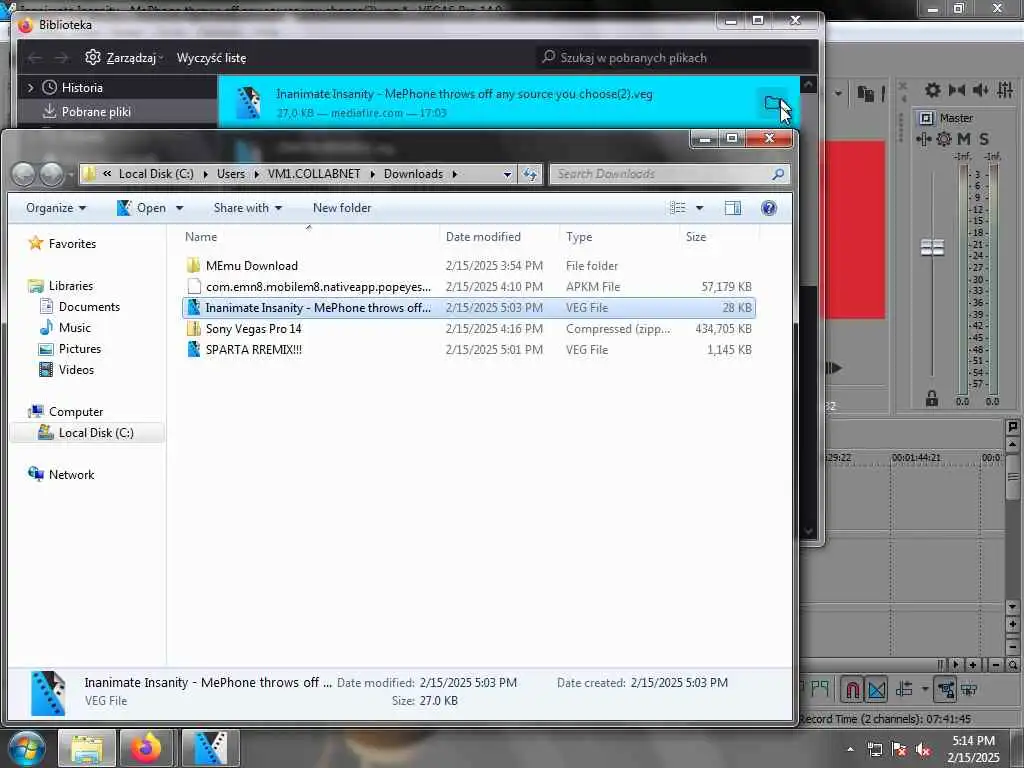Select Favorites in navigation pane

[72, 244]
